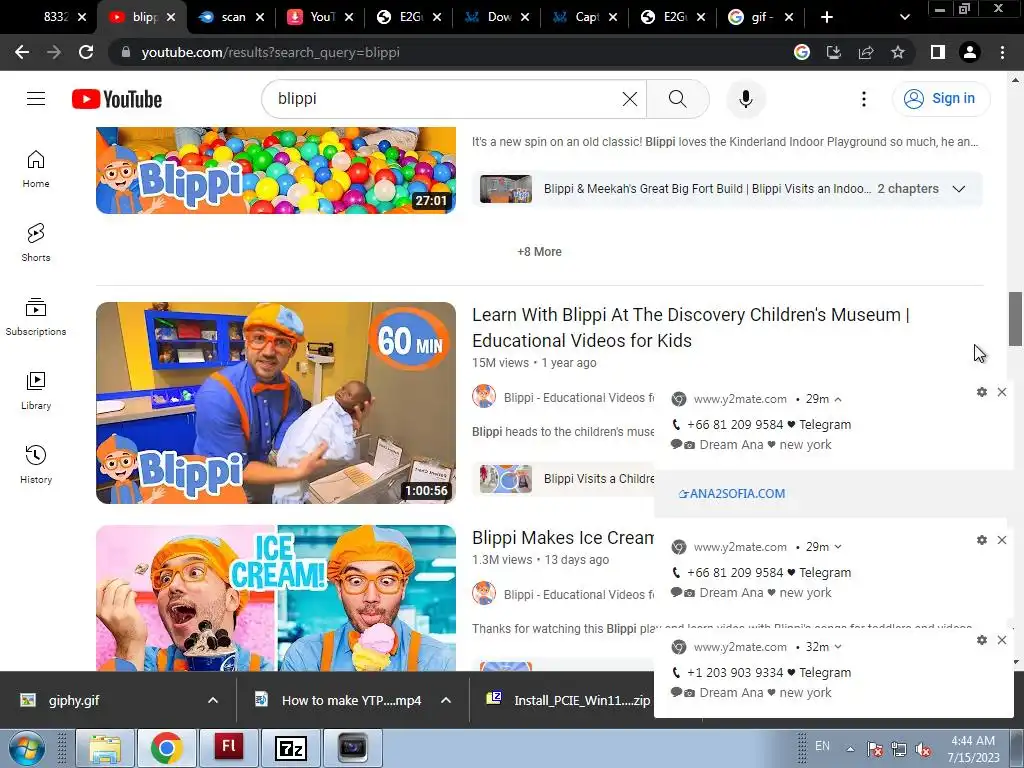Screen dimensions: 1024x768
Task: Open settings gear of 32m y2mate notification
Action: [x=982, y=640]
